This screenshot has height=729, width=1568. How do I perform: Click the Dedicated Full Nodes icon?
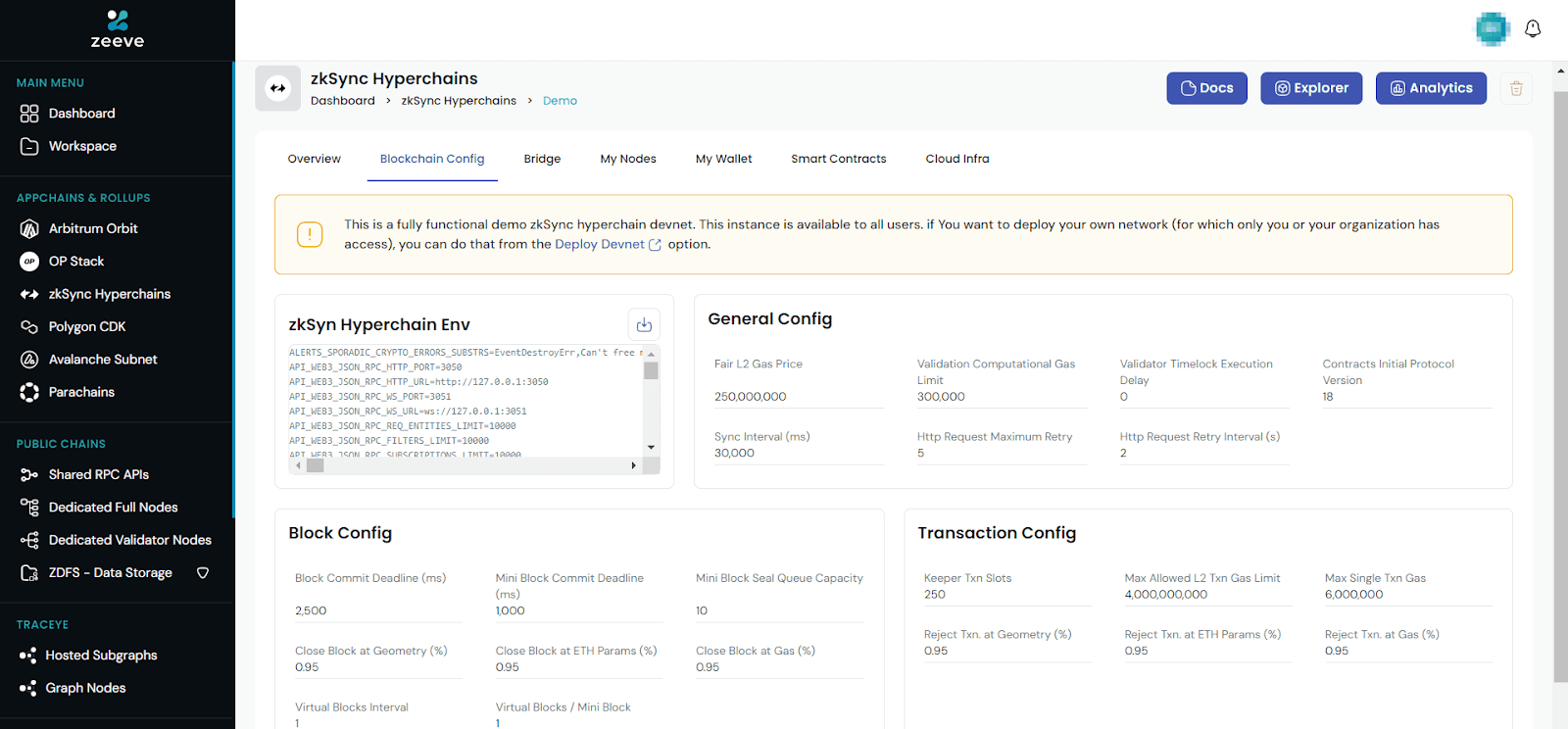coord(29,508)
